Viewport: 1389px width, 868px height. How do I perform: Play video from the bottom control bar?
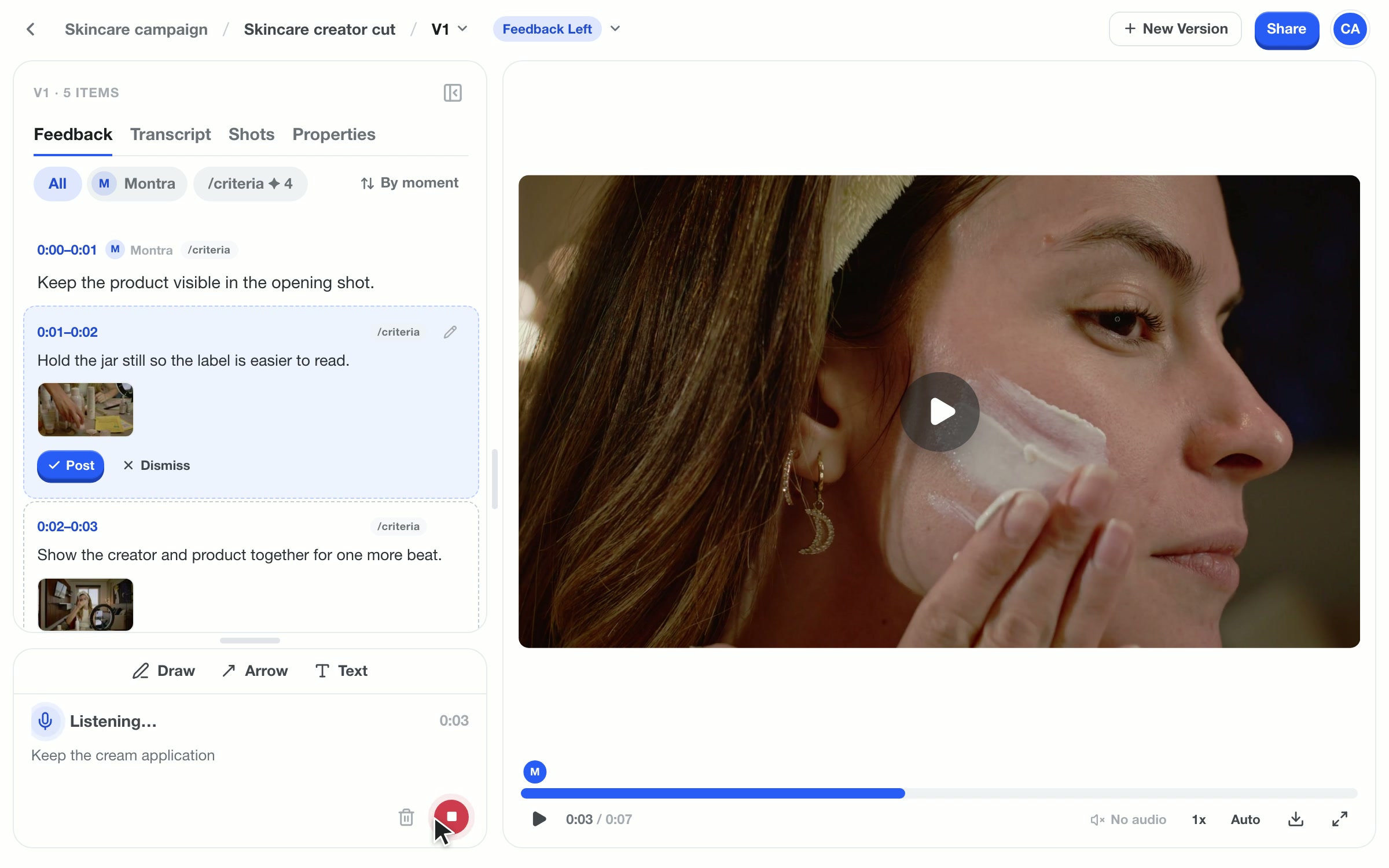tap(539, 819)
